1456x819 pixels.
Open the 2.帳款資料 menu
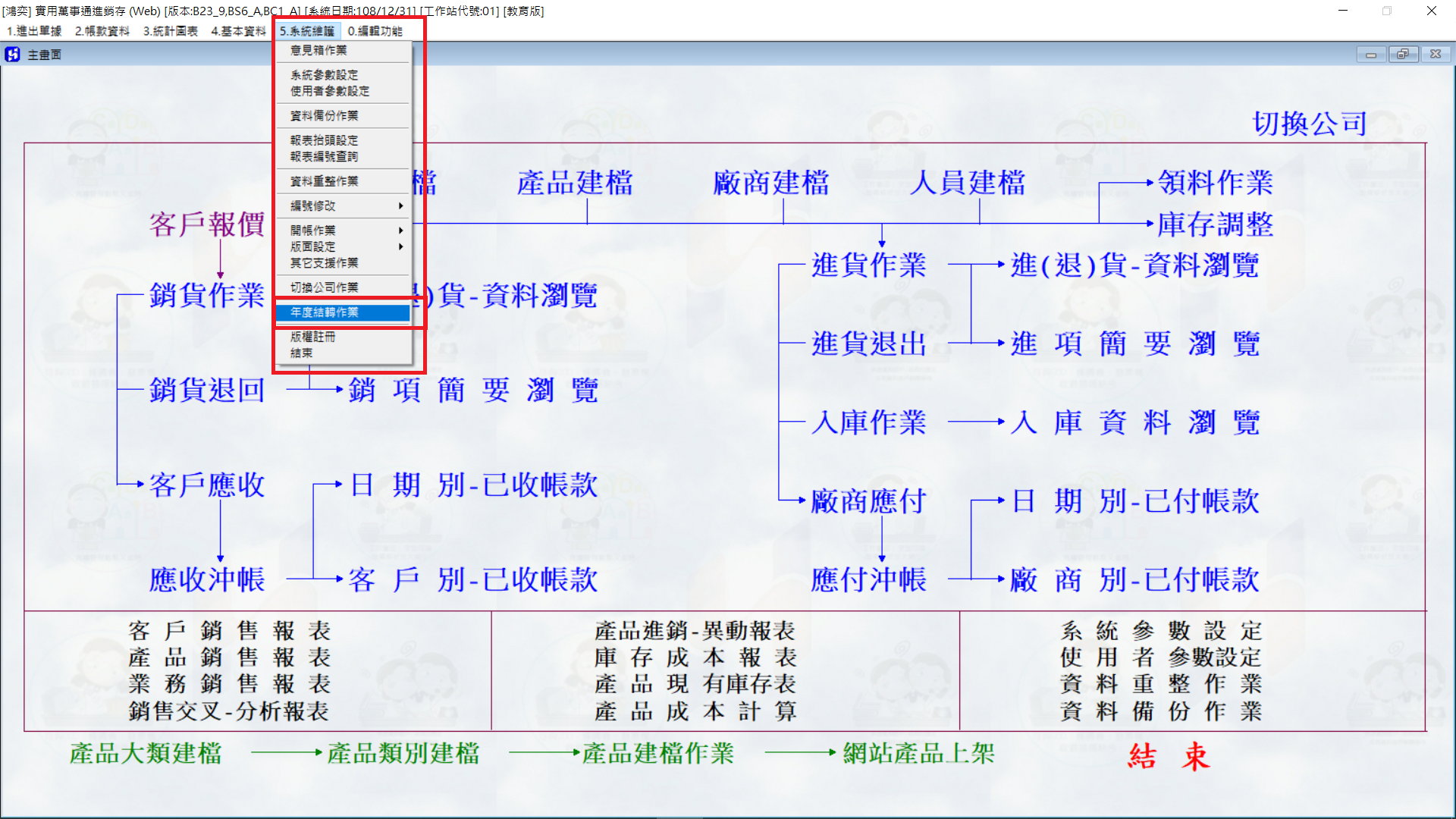click(x=102, y=31)
